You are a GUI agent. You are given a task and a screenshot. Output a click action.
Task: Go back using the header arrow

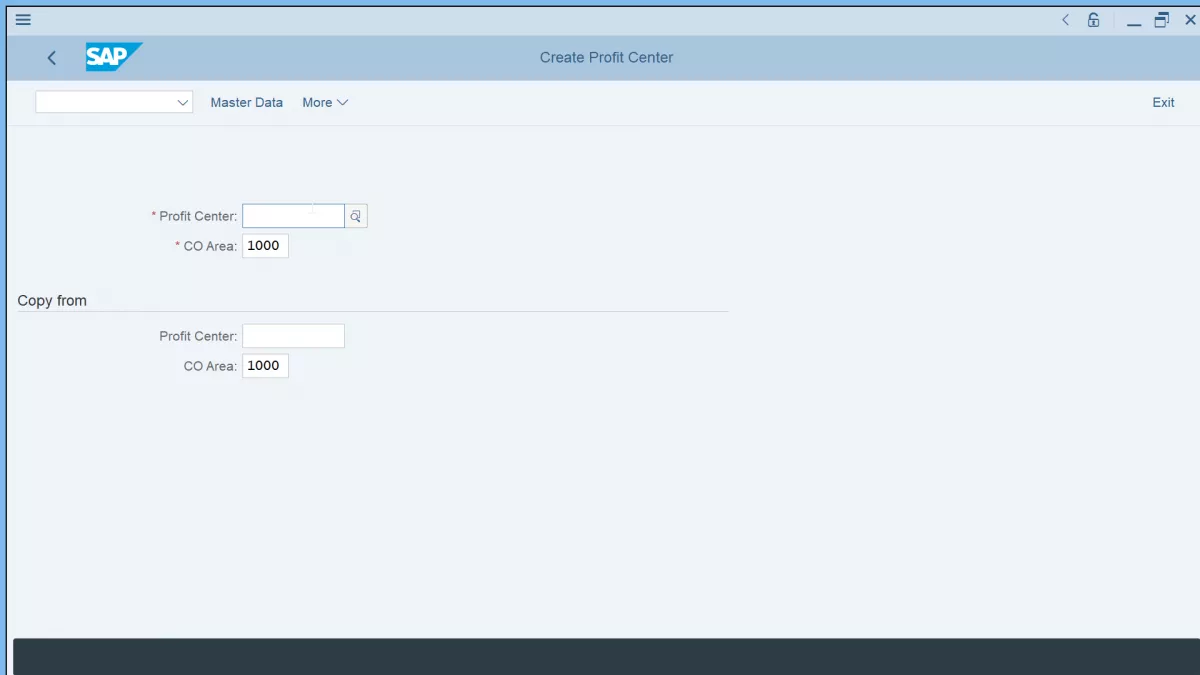[52, 58]
